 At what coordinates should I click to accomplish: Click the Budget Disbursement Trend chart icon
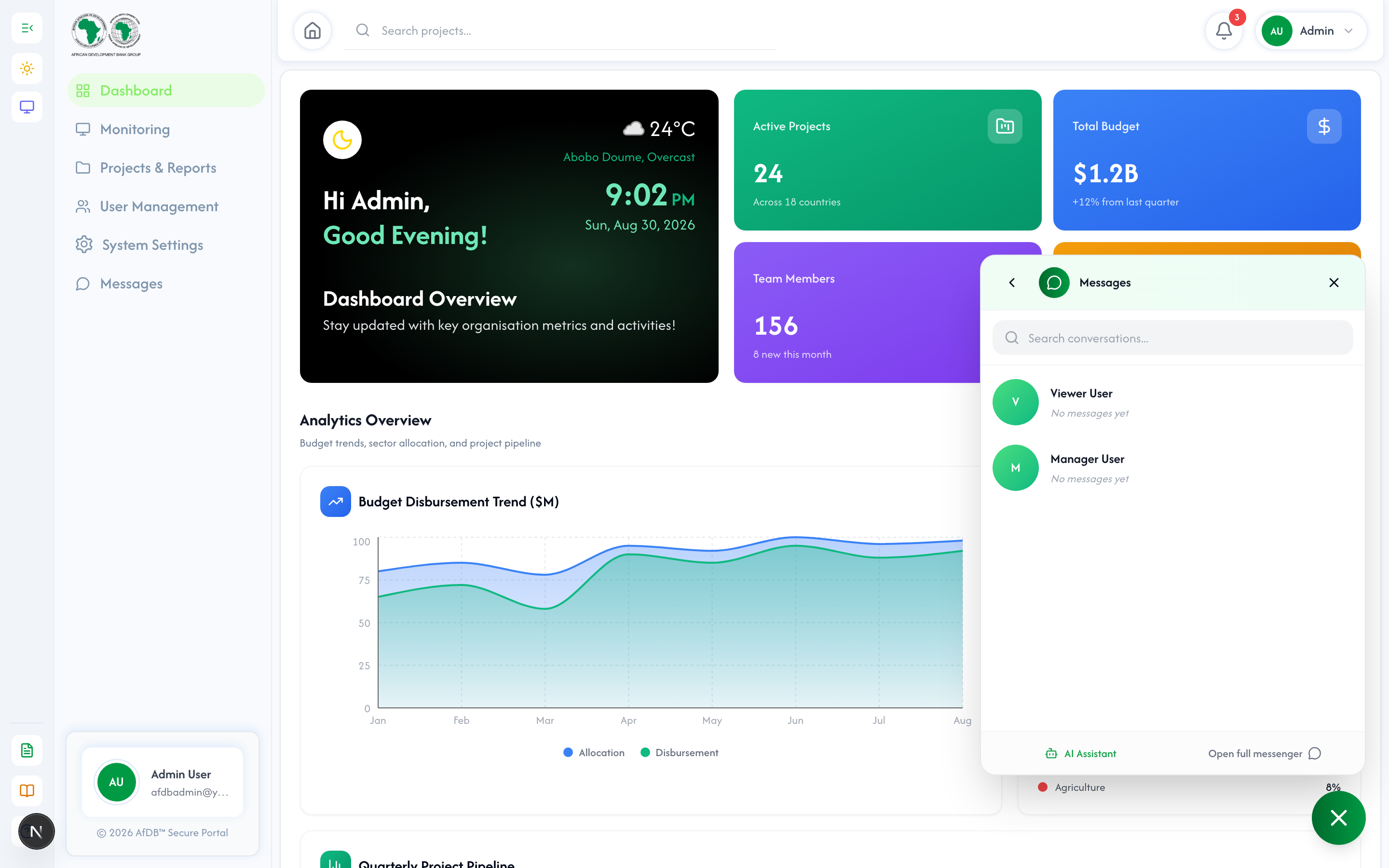[335, 501]
